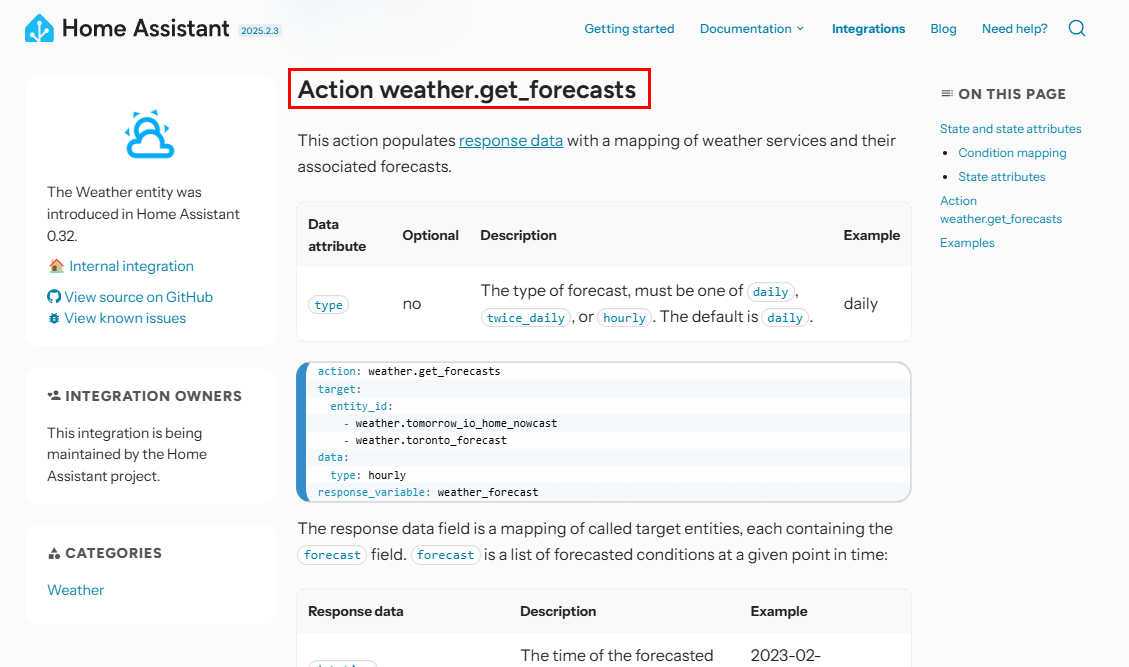This screenshot has height=667, width=1129.
Task: Follow the response data hyperlink
Action: pos(510,140)
